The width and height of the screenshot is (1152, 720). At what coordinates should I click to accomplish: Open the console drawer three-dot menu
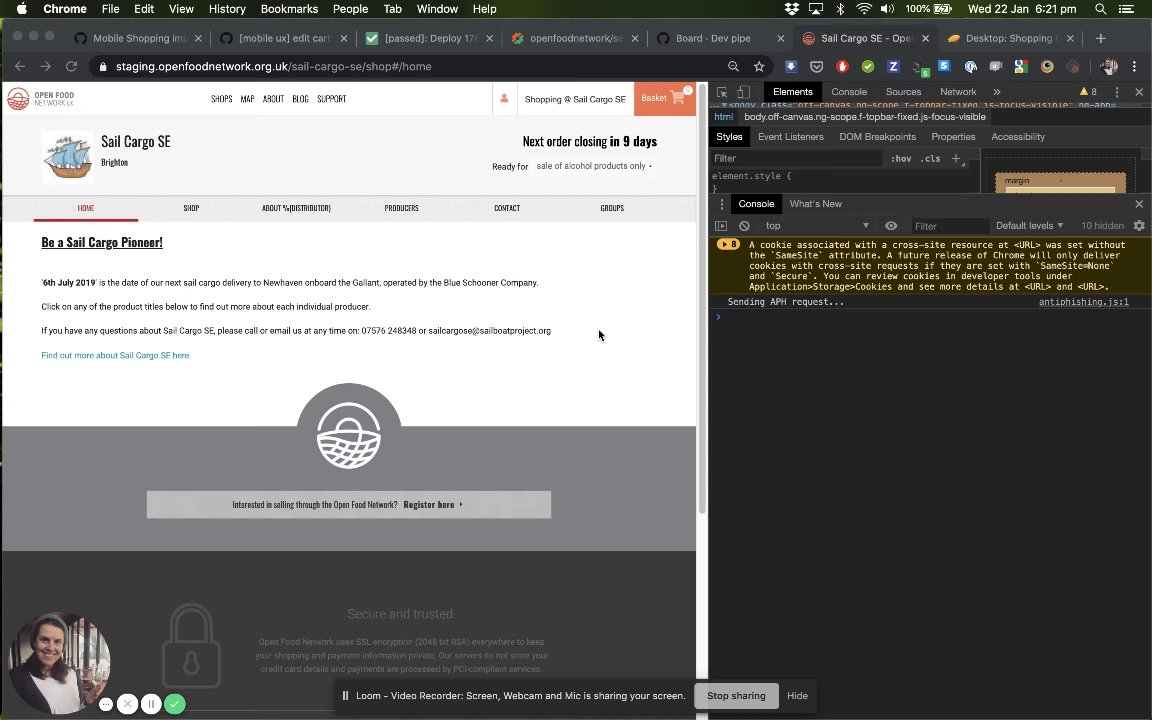(x=721, y=204)
